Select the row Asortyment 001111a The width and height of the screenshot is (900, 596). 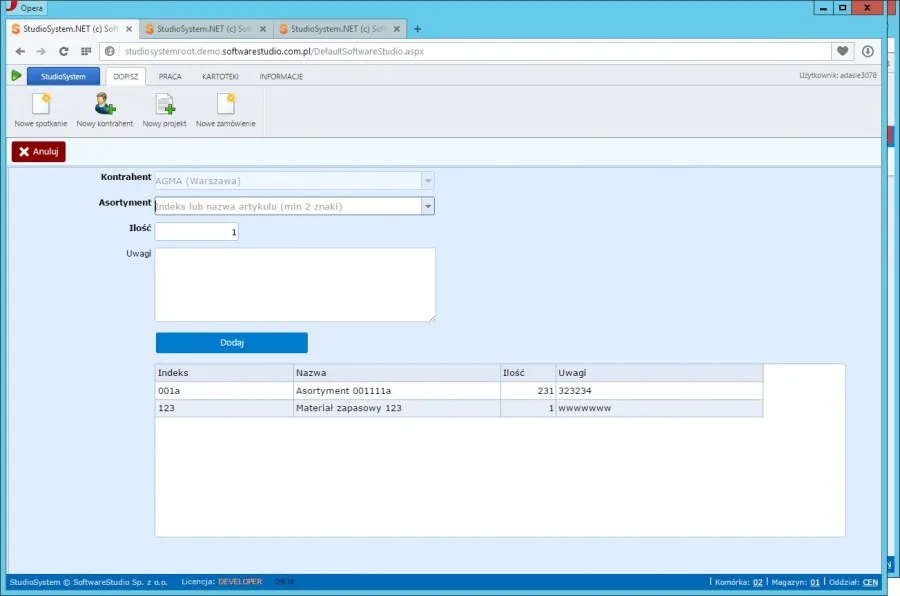point(459,390)
